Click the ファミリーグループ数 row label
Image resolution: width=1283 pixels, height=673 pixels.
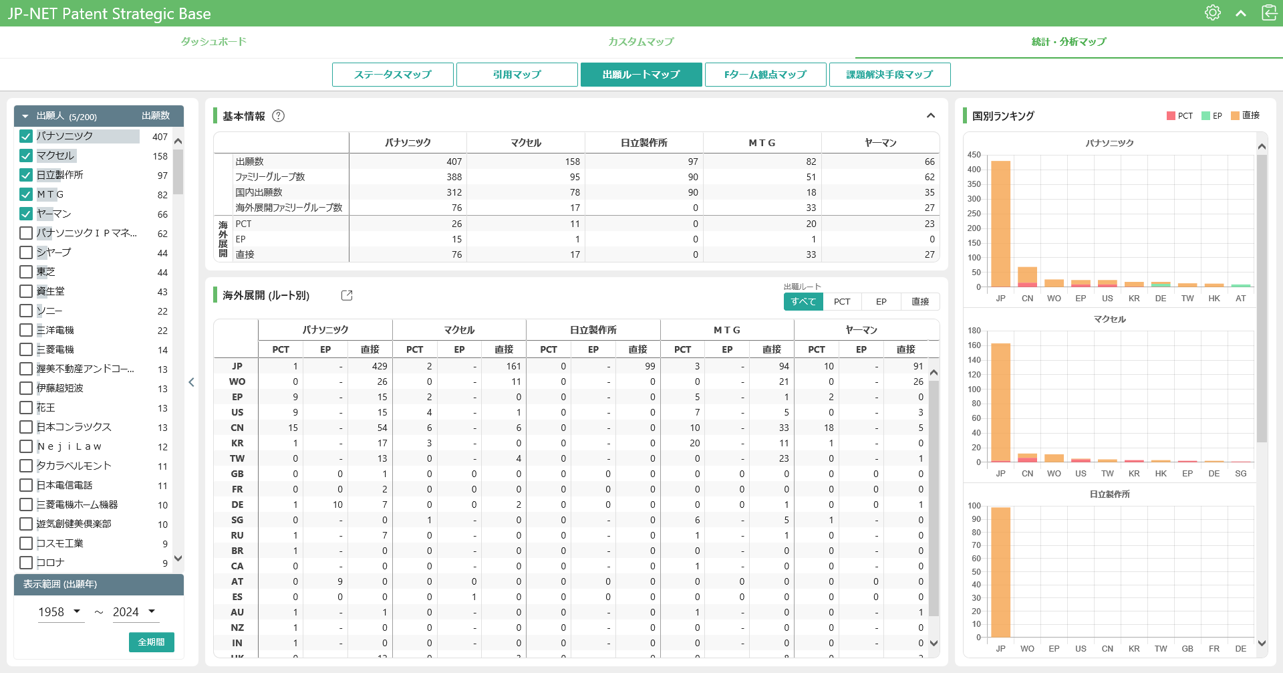pos(270,177)
